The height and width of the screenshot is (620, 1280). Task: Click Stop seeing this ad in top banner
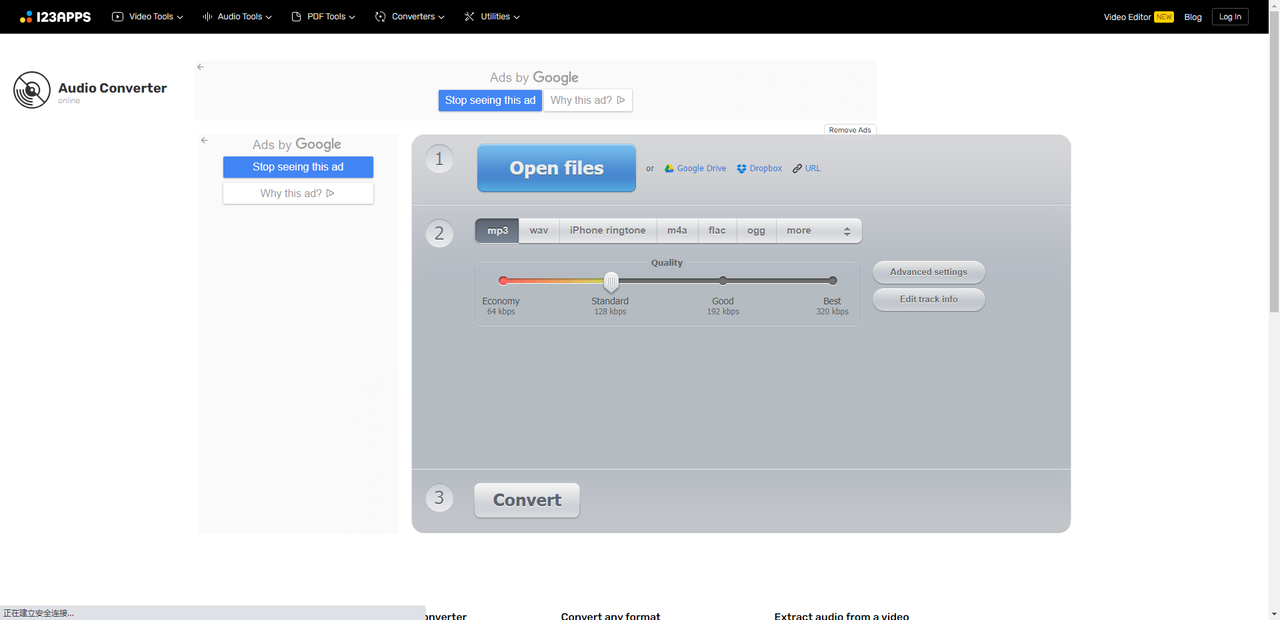(x=490, y=100)
